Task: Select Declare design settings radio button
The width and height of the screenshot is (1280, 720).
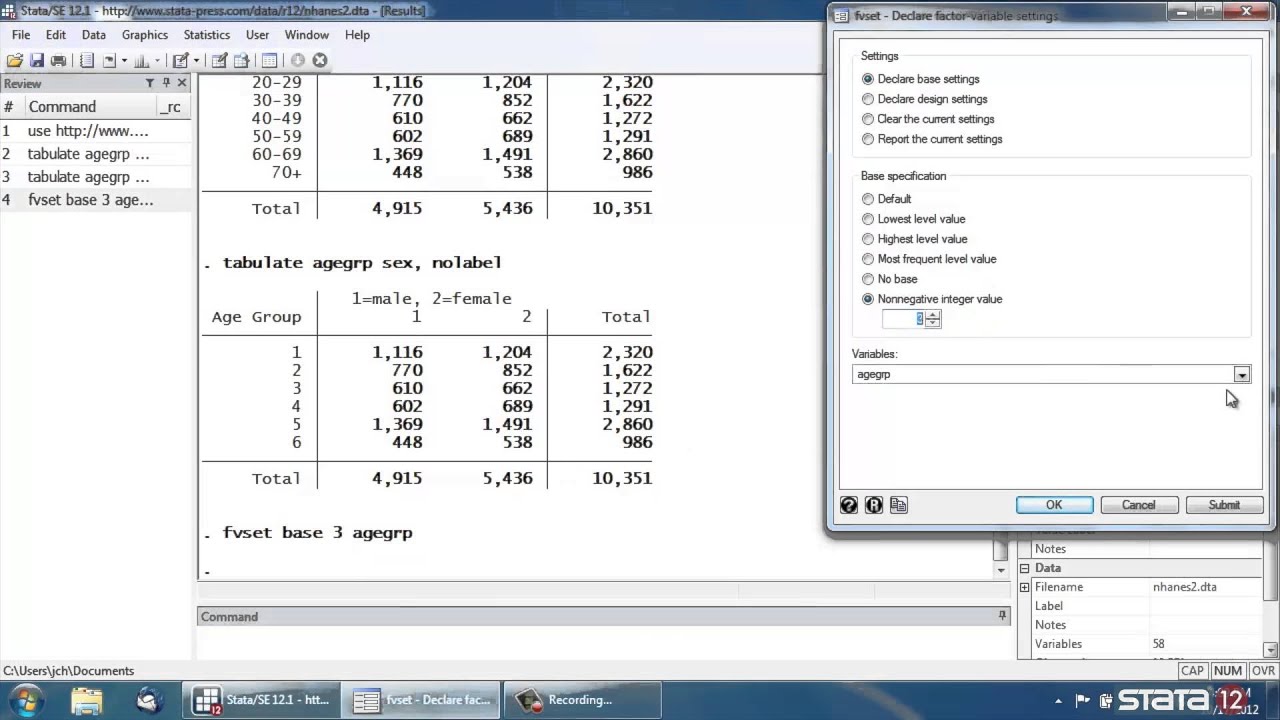Action: pyautogui.click(x=868, y=99)
